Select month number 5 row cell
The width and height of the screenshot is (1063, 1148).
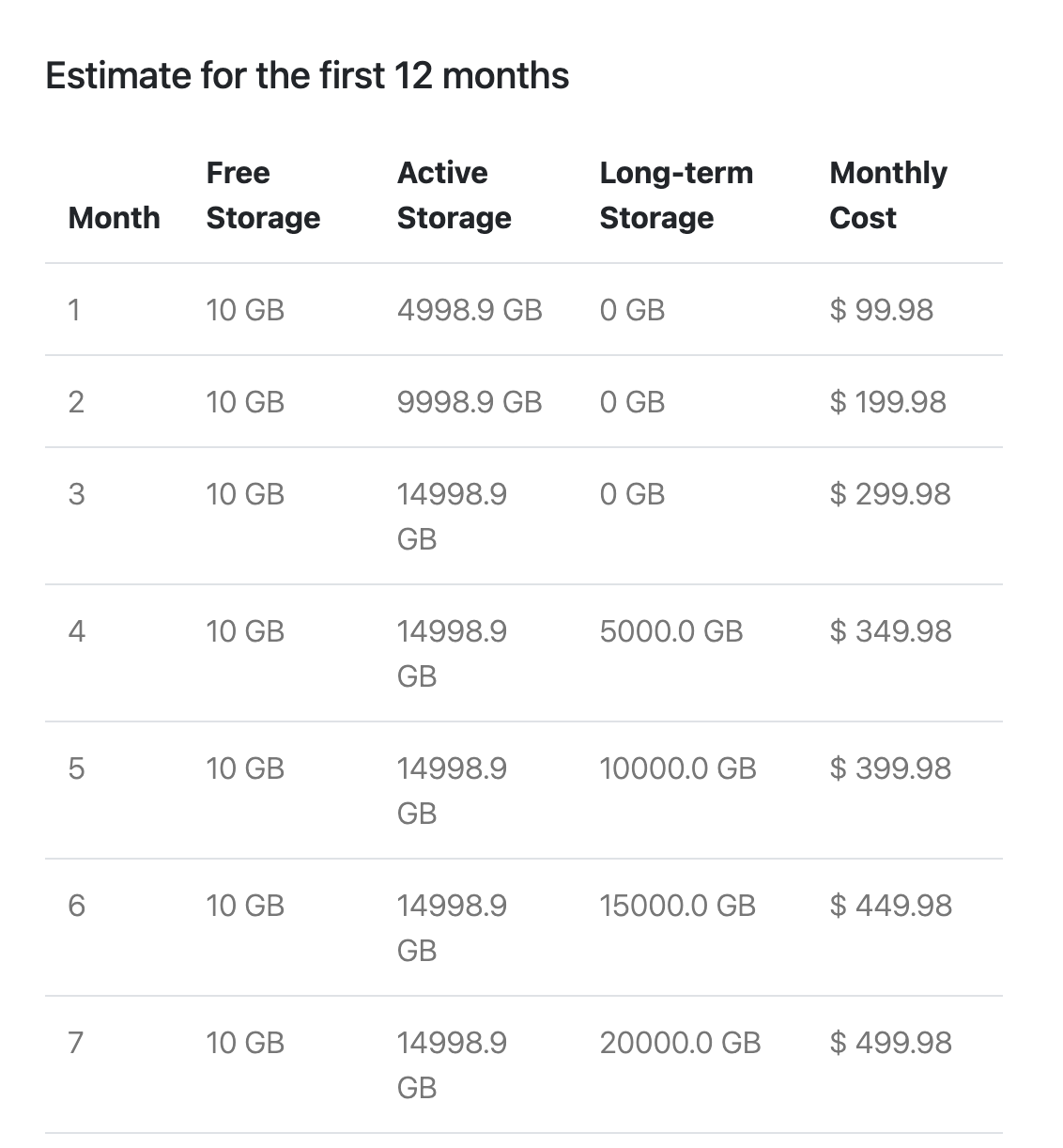[x=76, y=768]
